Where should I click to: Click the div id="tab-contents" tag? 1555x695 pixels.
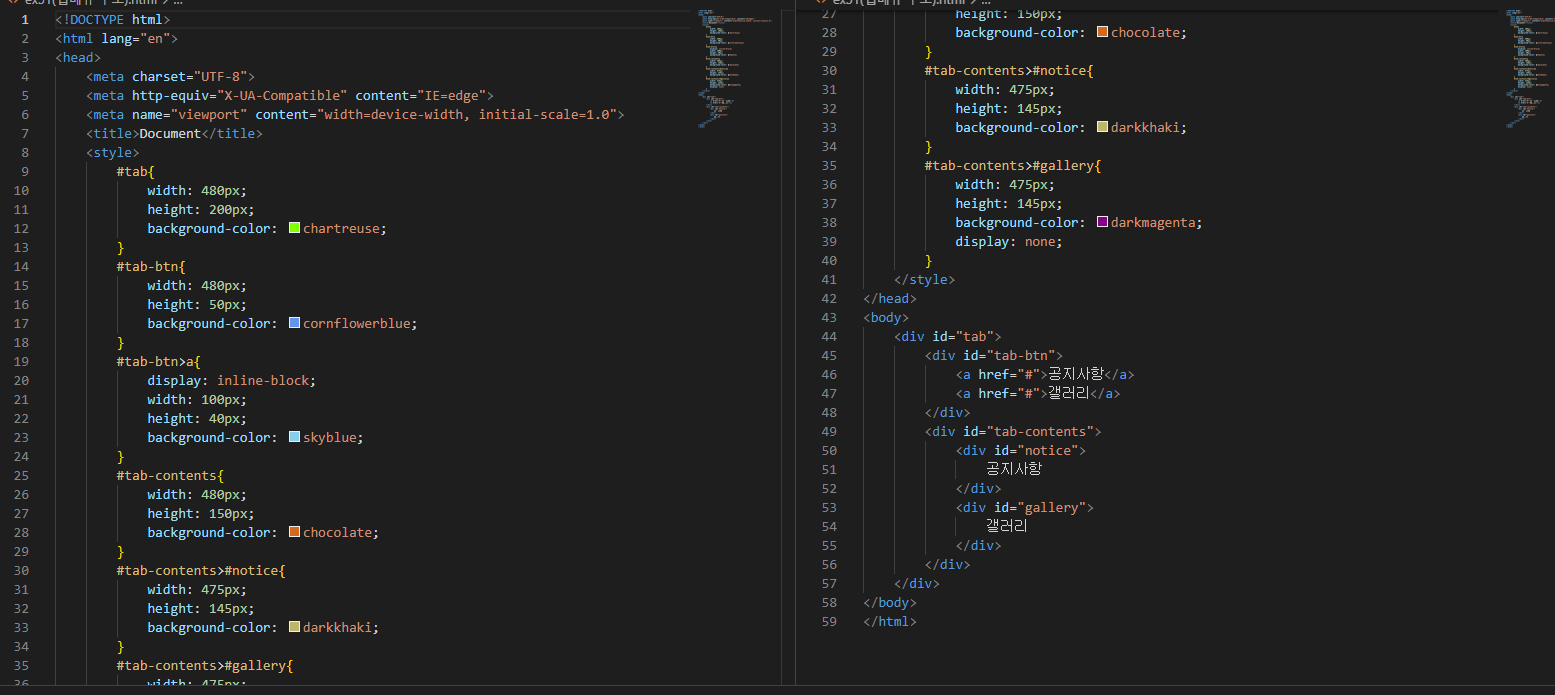click(x=1013, y=431)
